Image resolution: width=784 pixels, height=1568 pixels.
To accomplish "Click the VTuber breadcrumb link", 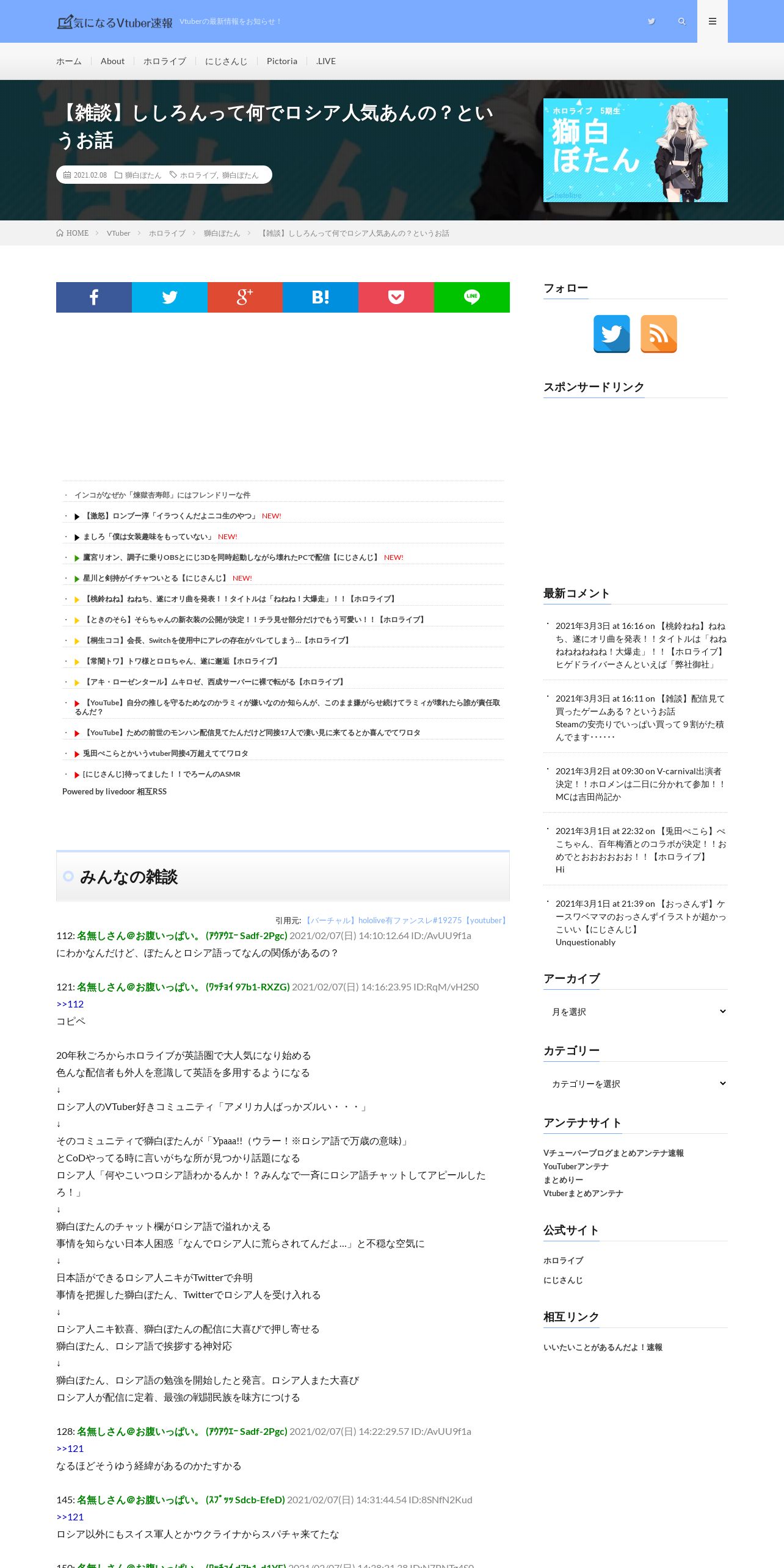I will click(118, 233).
